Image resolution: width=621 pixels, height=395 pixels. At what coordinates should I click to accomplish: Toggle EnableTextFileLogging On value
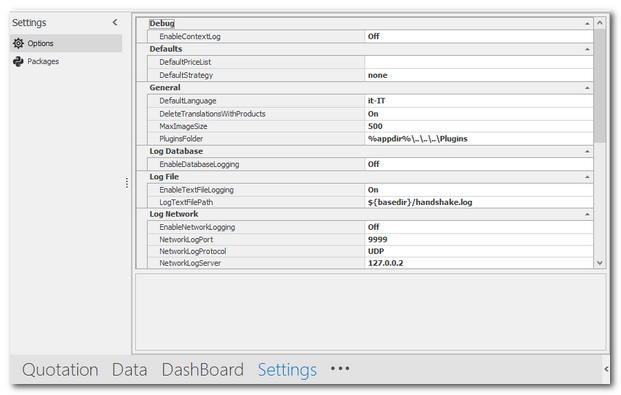[478, 190]
